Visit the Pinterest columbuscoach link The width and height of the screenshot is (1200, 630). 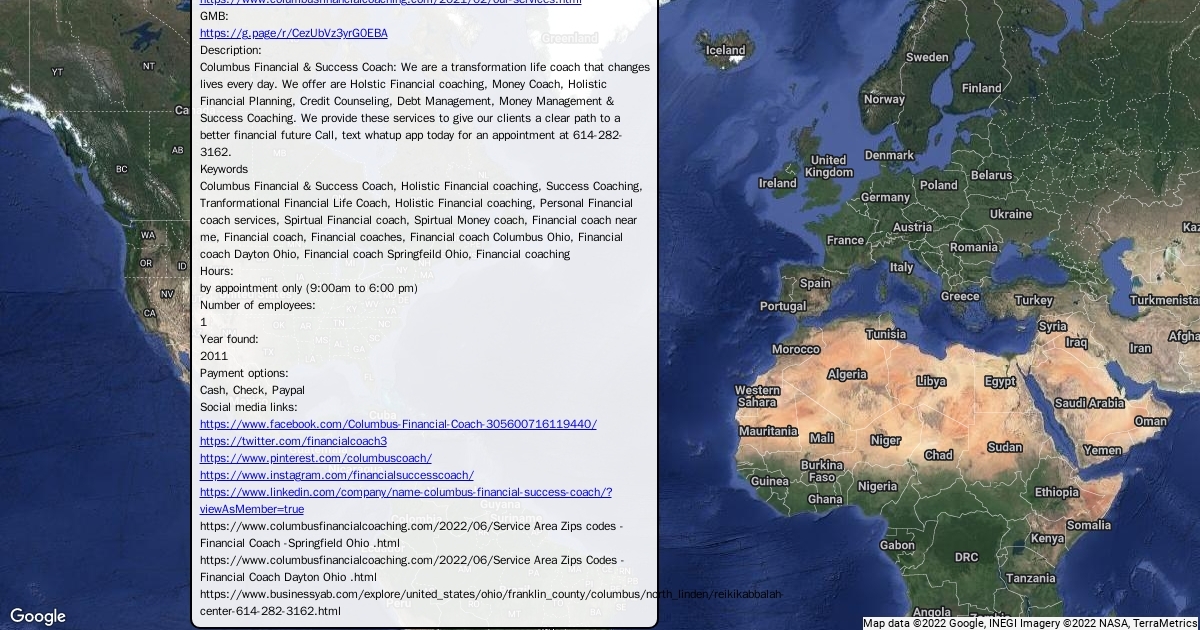tap(315, 458)
